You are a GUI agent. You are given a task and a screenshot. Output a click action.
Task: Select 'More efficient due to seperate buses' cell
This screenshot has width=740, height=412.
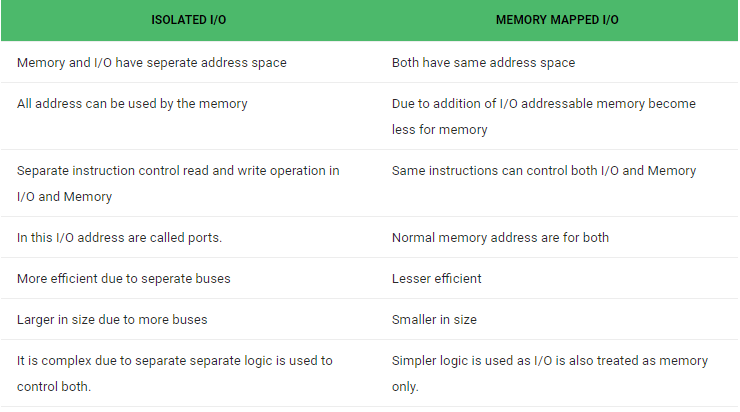click(x=124, y=279)
